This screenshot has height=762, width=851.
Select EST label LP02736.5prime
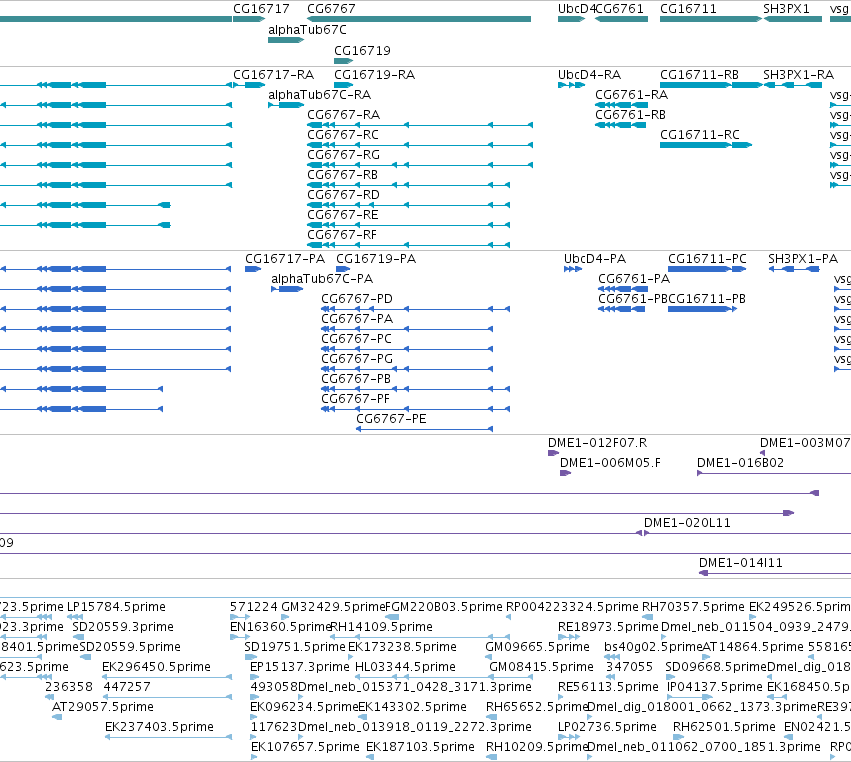(607, 727)
